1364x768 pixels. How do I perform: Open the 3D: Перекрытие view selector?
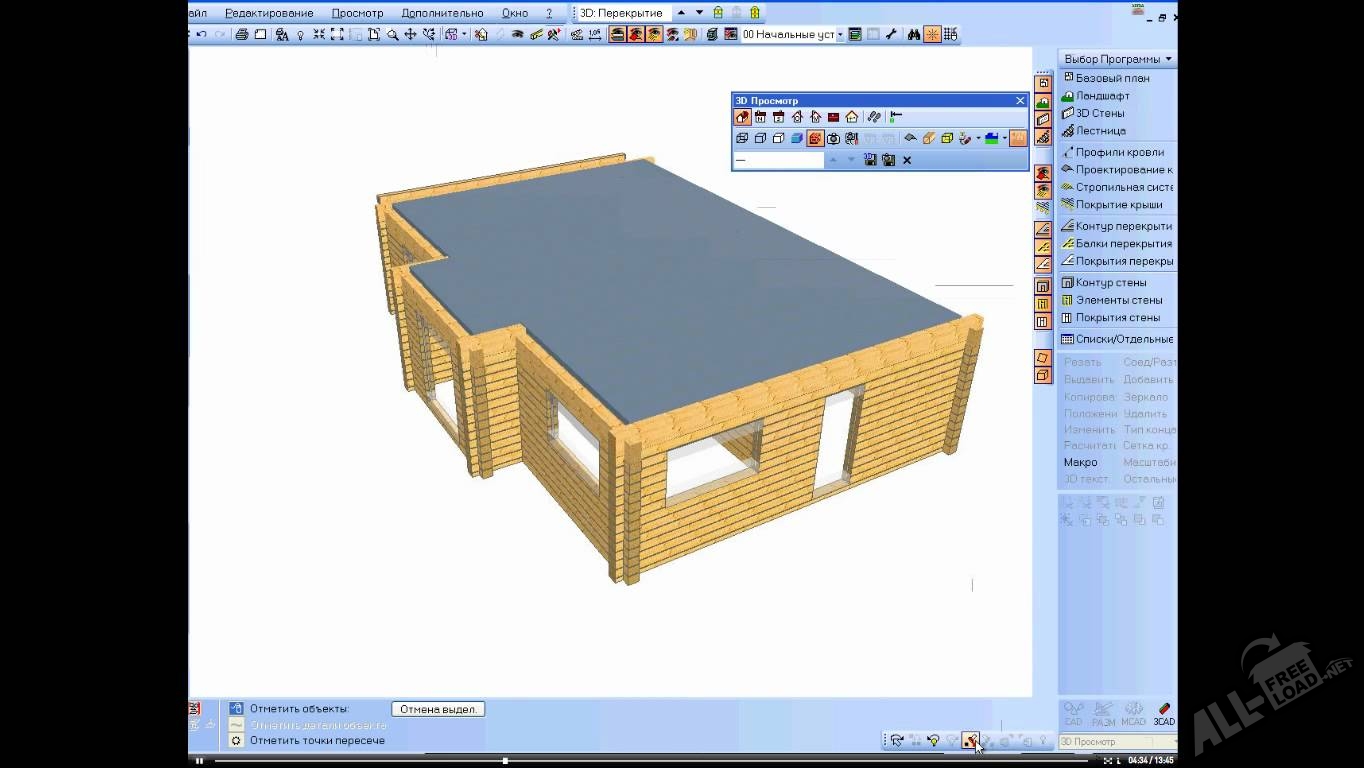pos(621,13)
